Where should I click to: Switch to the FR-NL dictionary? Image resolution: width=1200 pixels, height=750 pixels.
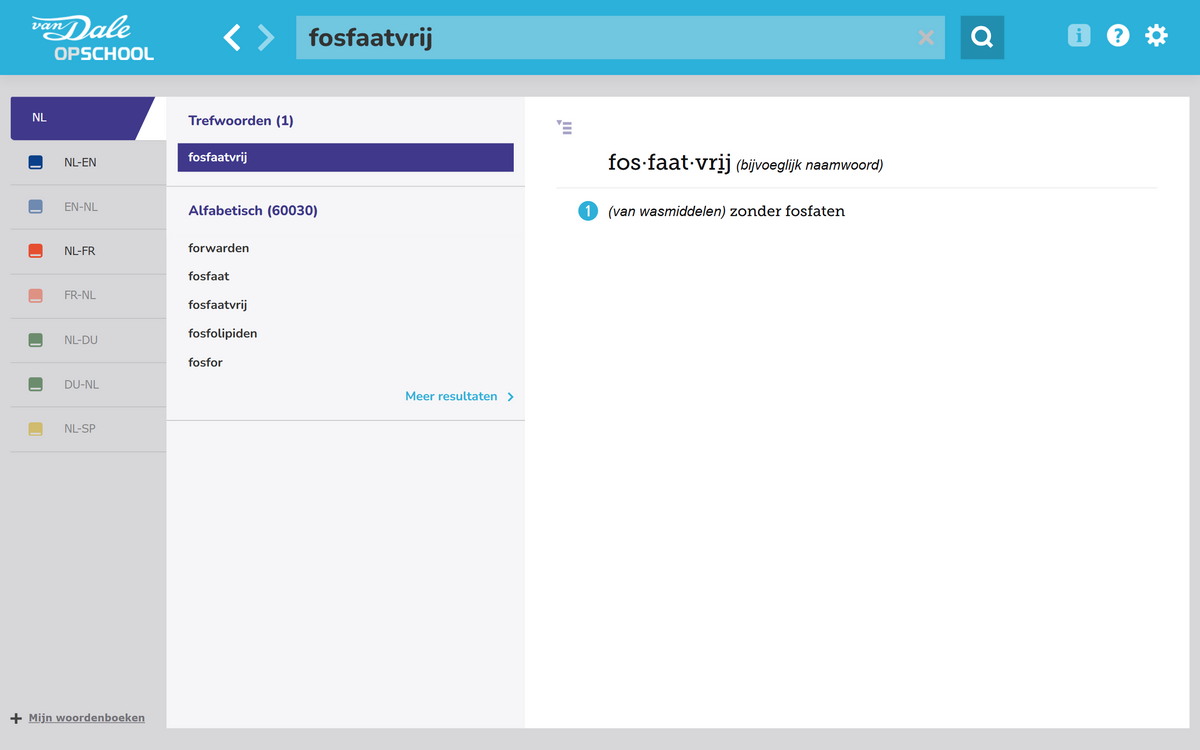88,296
